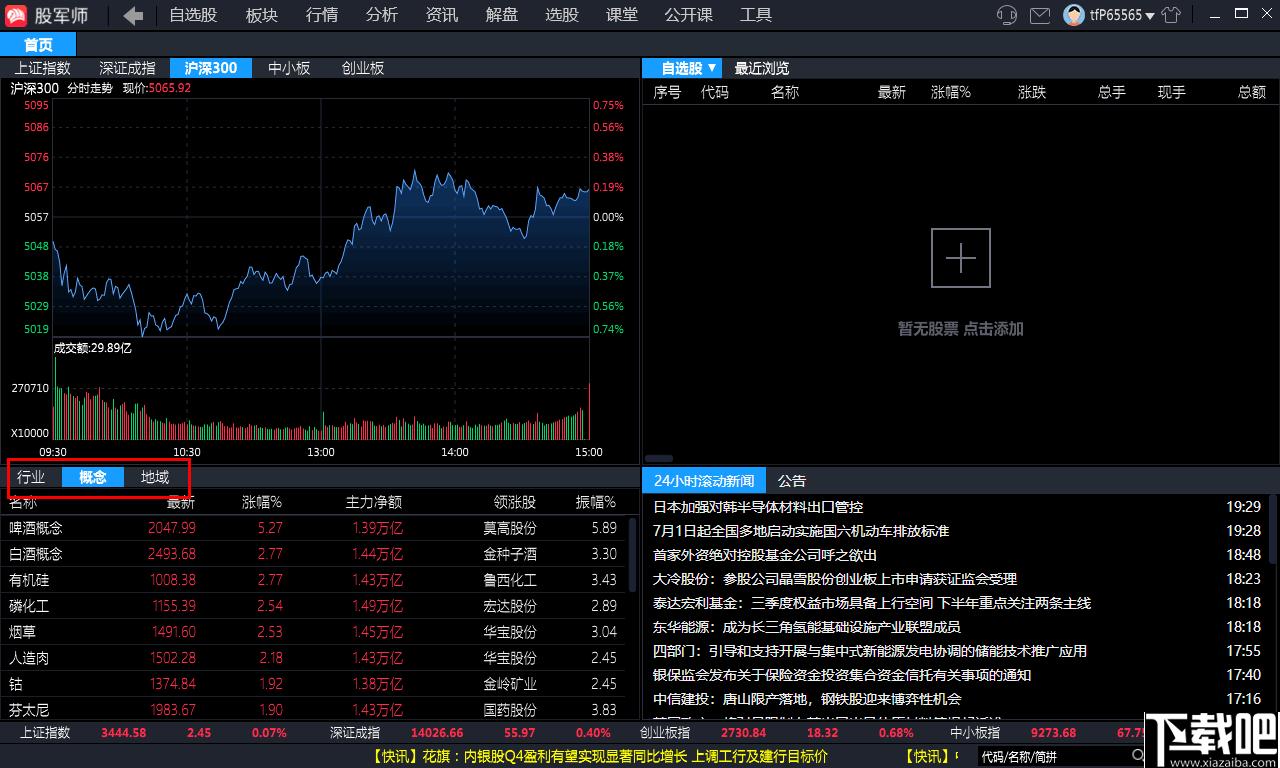Open the 有机硅 row
The height and width of the screenshot is (768, 1280).
(x=313, y=580)
